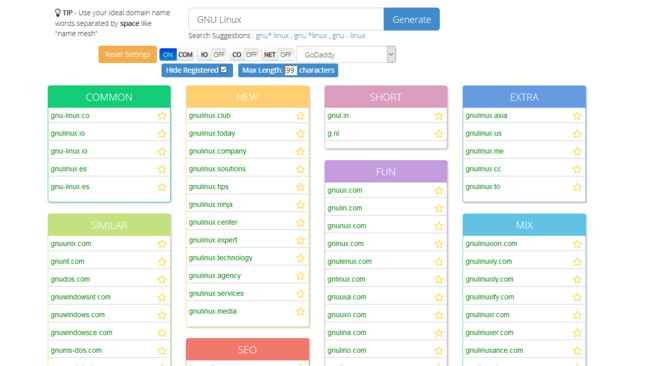
Task: Open the gnulinux.agency domain
Action: tap(215, 276)
